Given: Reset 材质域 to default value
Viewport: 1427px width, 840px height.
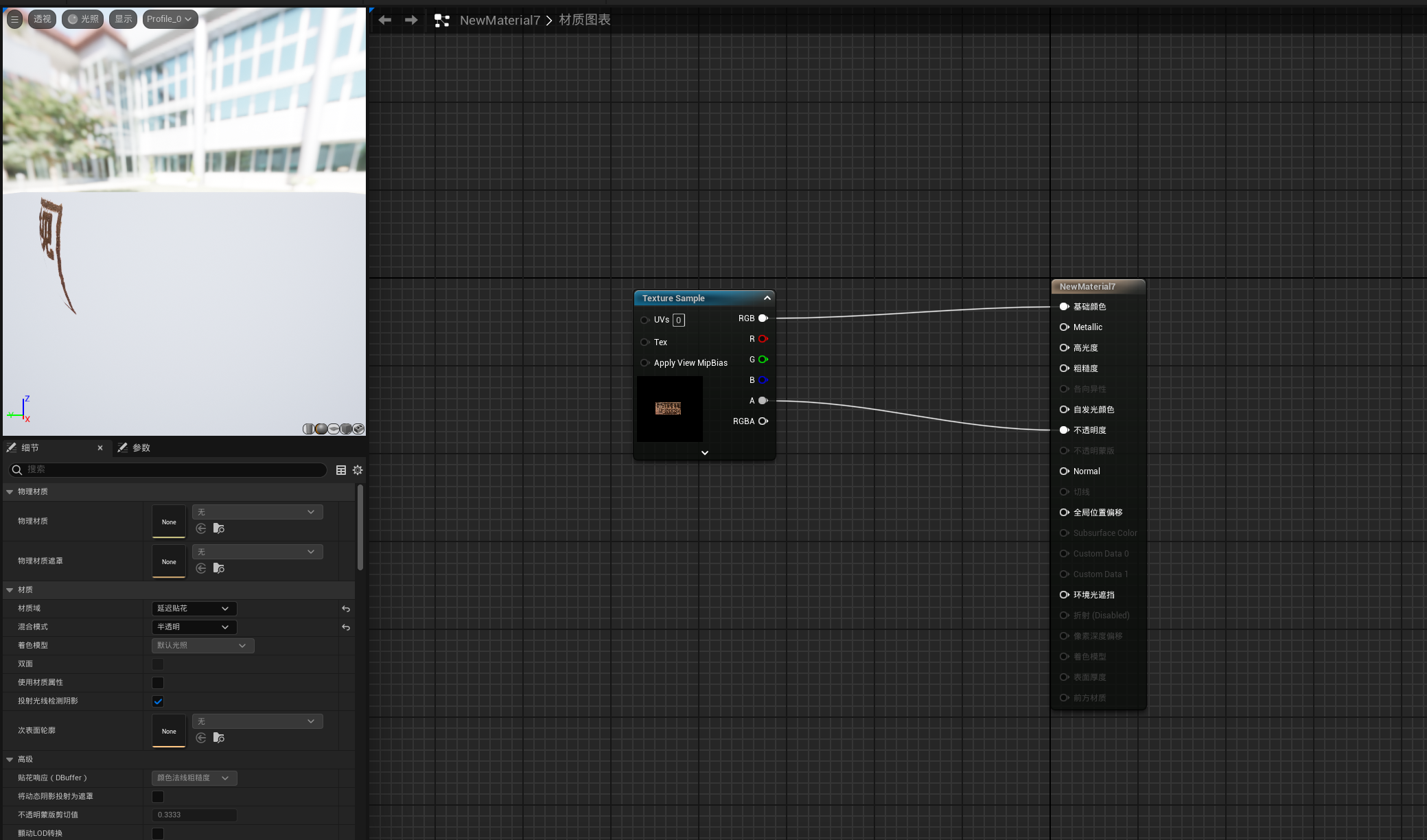Looking at the screenshot, I should click(346, 609).
